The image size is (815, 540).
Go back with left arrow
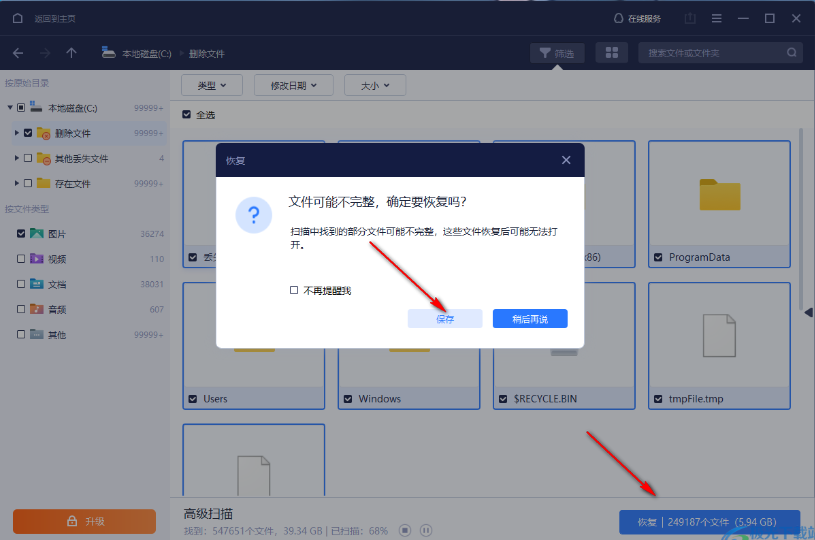18,53
